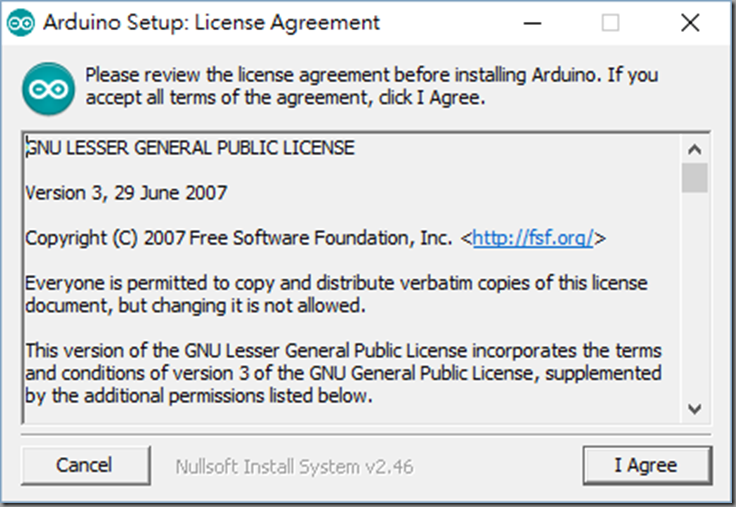Click the license scrollbar thumb
This screenshot has height=507, width=736.
click(695, 178)
